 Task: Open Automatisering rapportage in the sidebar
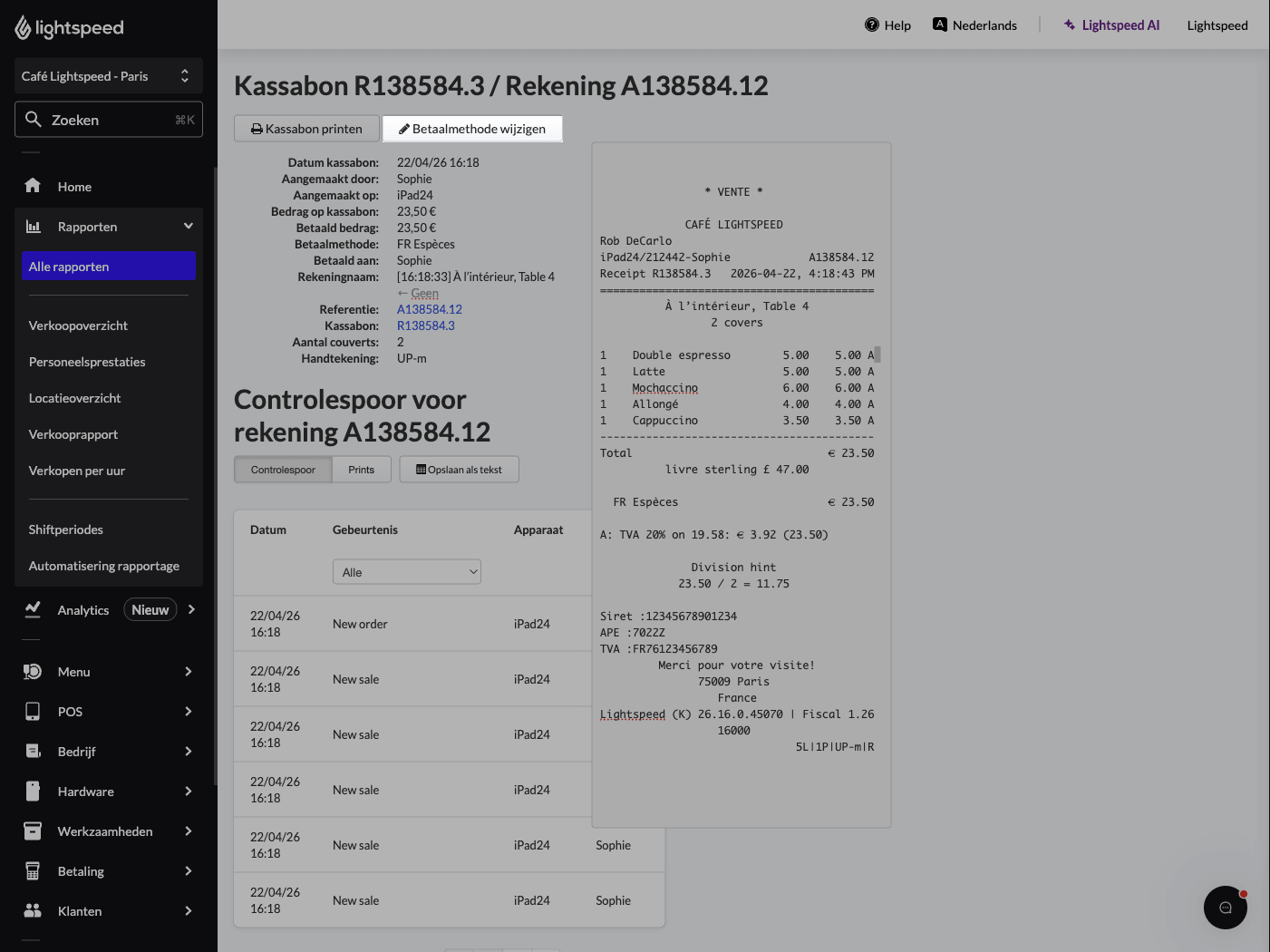(x=104, y=566)
